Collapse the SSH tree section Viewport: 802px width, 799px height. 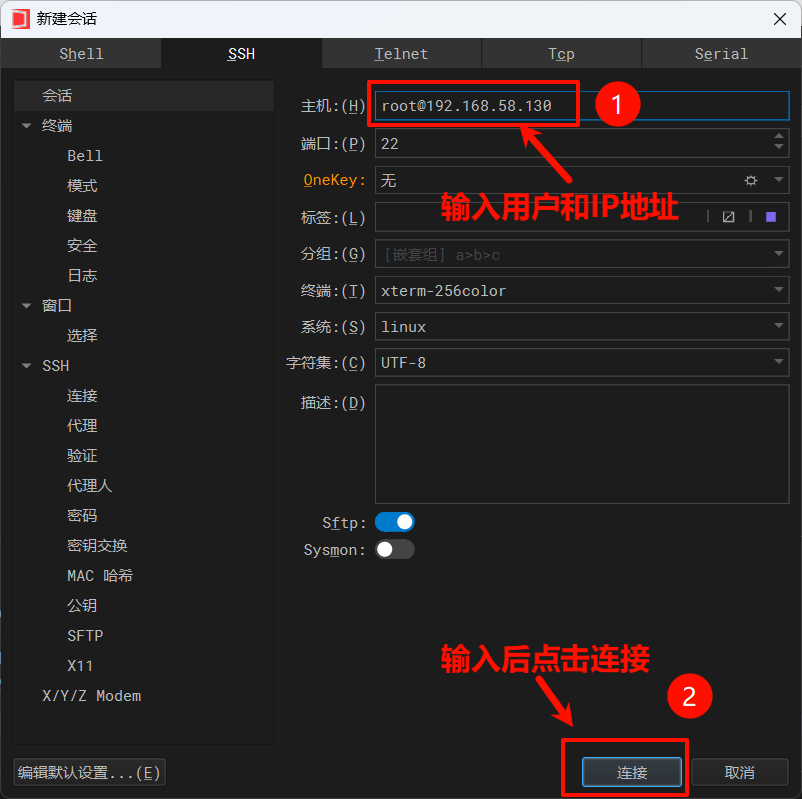[26, 366]
